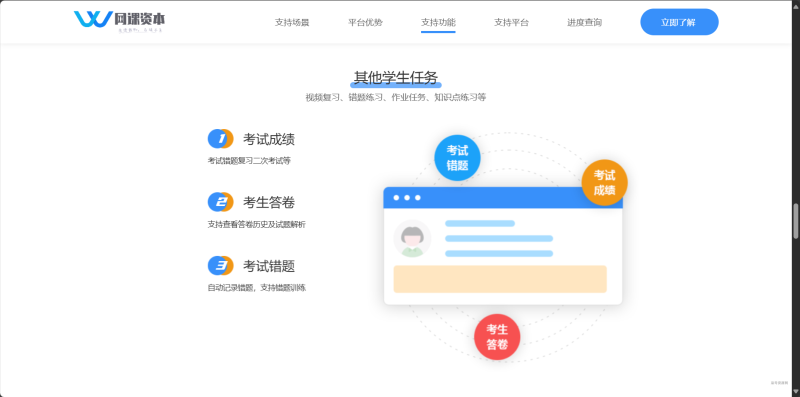This screenshot has height=397, width=800.
Task: Select the 考试成绩 list heading
Action: [269, 139]
